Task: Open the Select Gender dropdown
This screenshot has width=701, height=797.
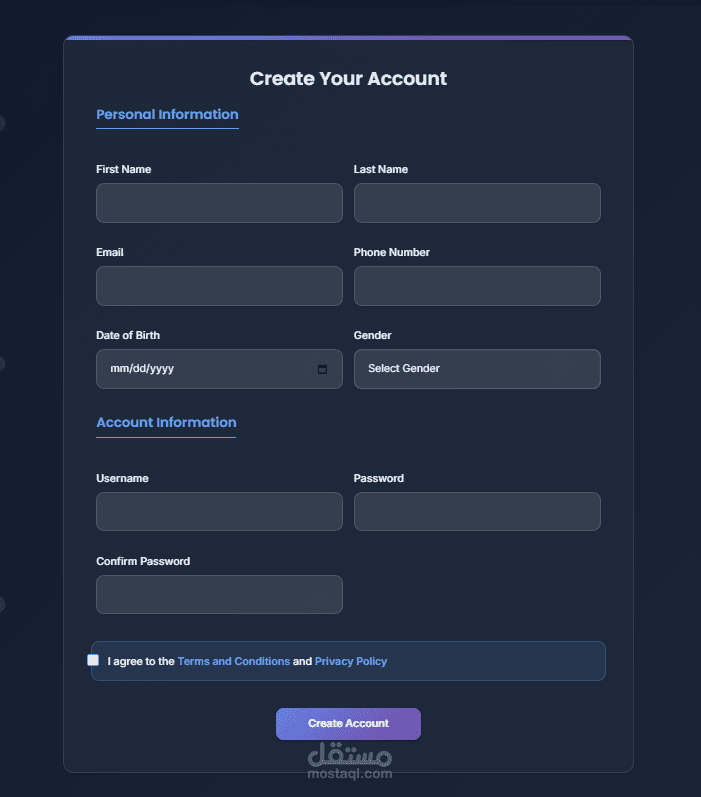Action: (x=477, y=369)
